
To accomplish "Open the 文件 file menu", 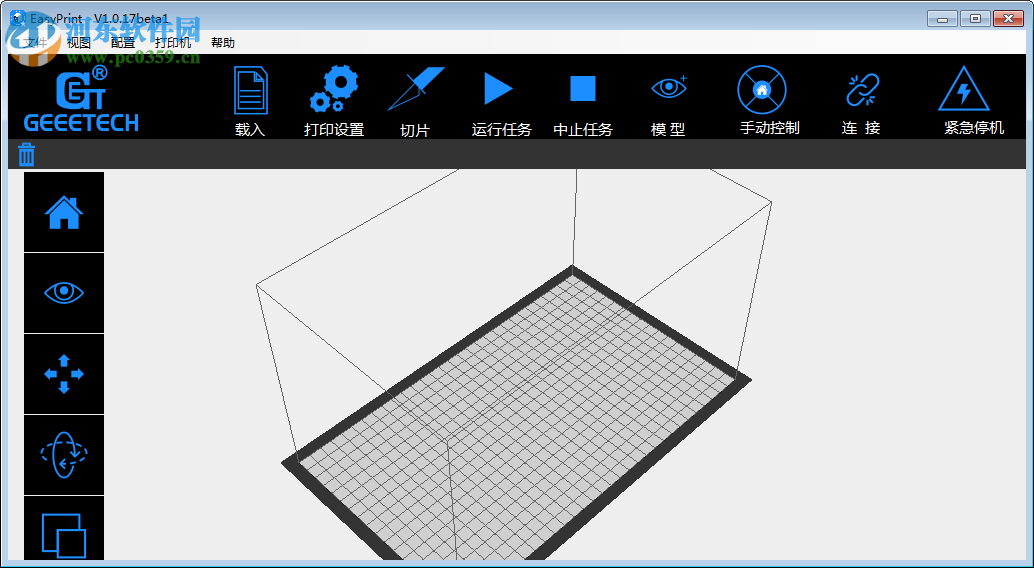I will tap(34, 43).
